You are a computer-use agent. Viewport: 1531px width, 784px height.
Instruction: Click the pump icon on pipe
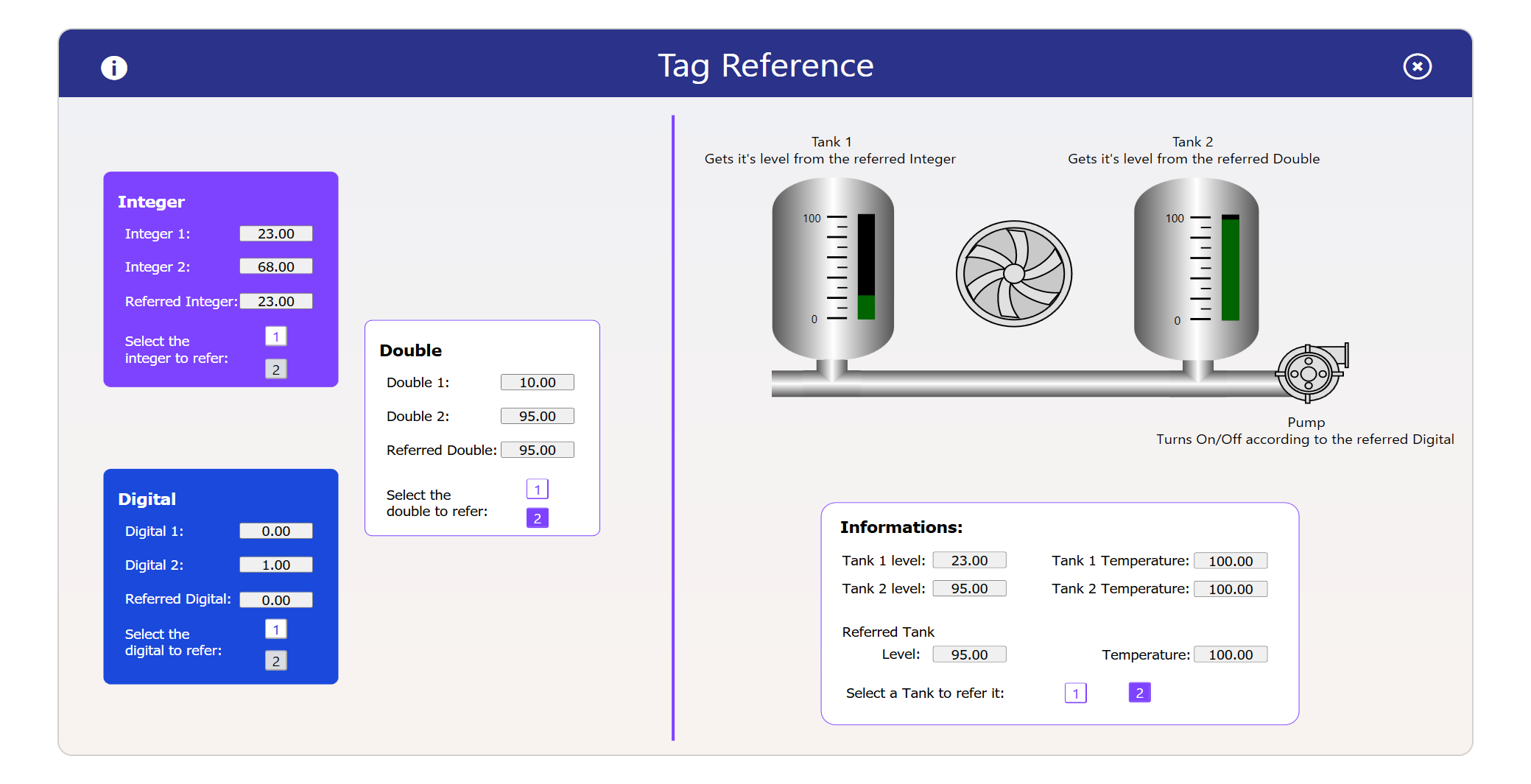pyautogui.click(x=1309, y=373)
